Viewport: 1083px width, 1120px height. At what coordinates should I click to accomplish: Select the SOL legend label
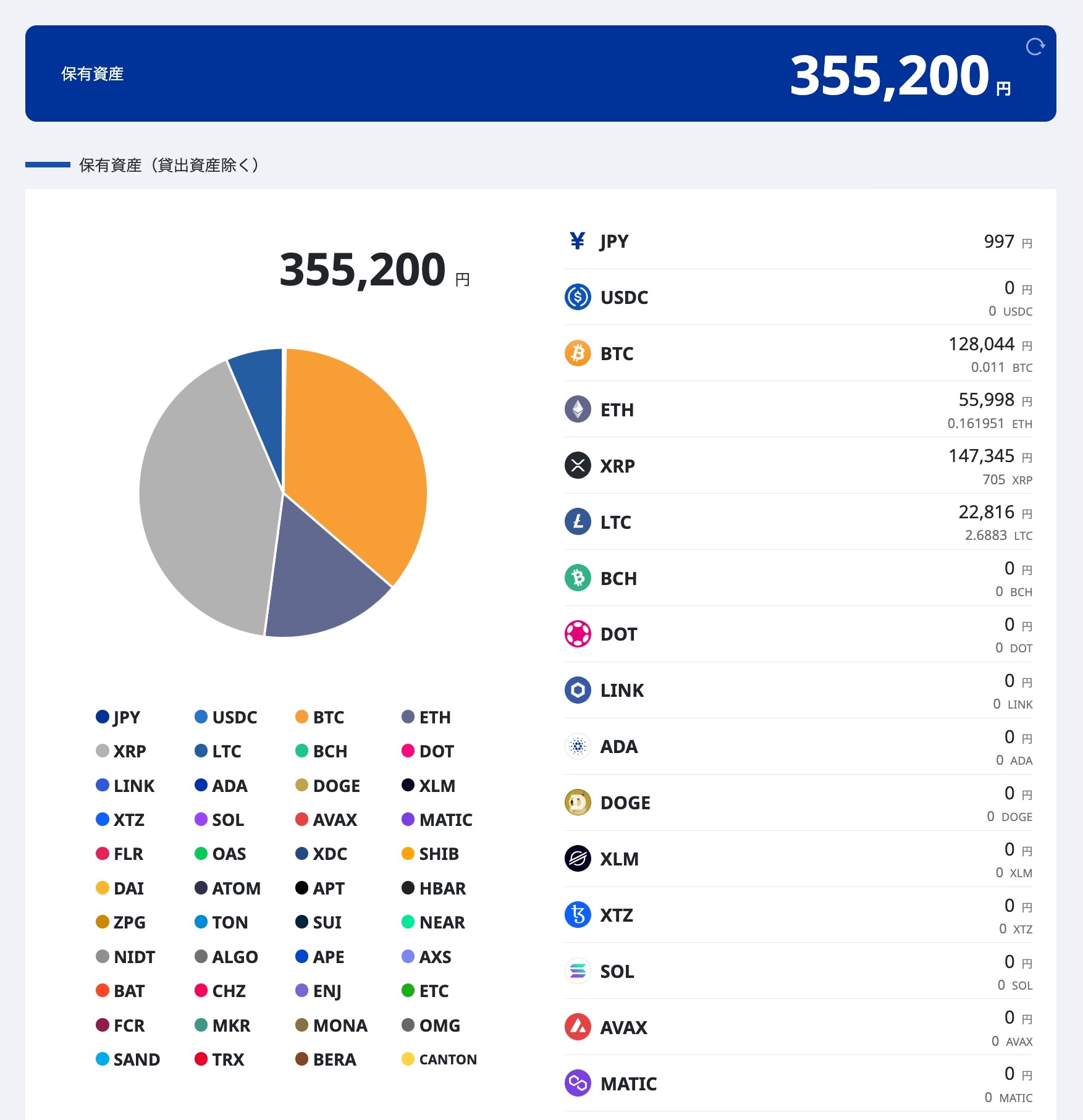[228, 820]
